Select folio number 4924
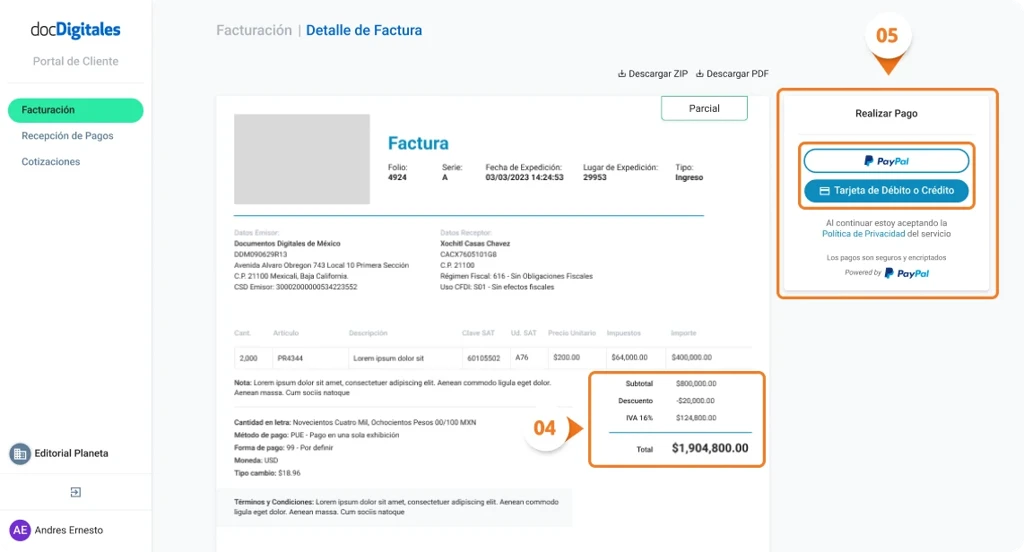 tap(397, 178)
